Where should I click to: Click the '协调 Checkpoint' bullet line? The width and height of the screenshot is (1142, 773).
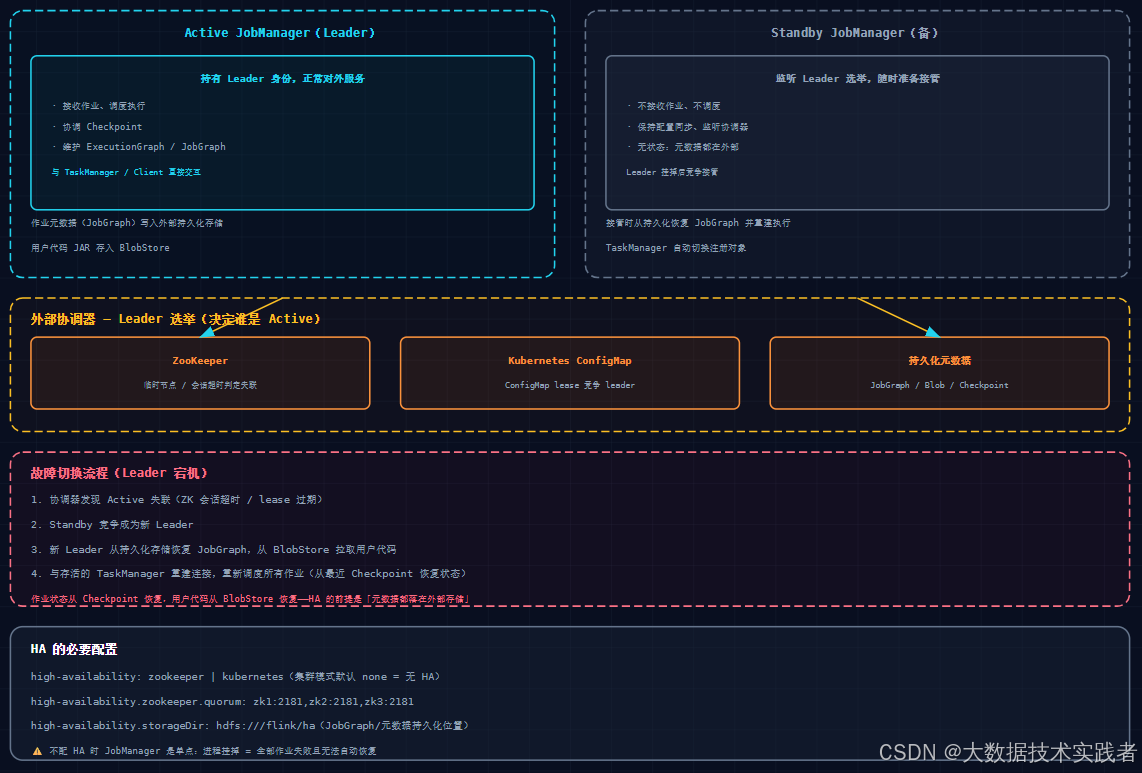click(x=97, y=127)
